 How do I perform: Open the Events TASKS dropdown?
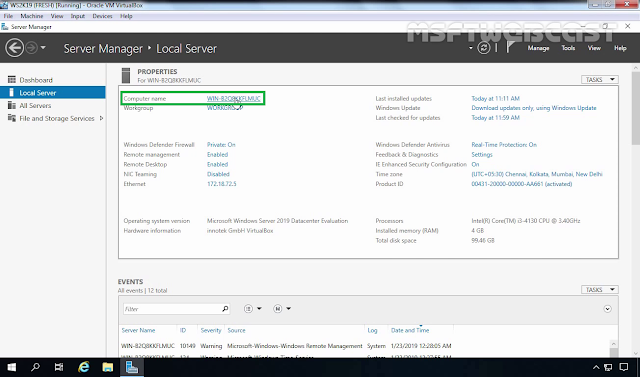pyautogui.click(x=600, y=290)
